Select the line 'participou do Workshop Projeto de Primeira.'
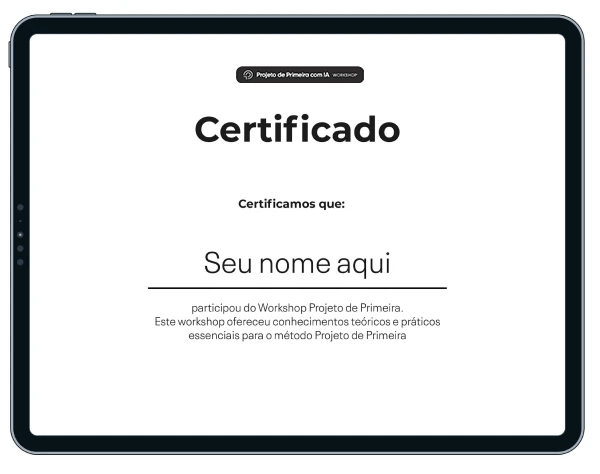 297,309
